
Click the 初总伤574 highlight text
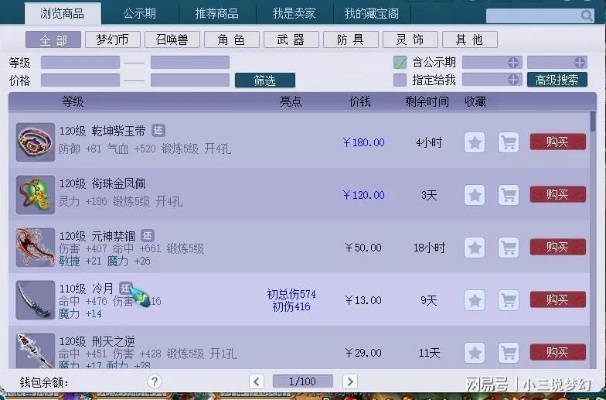291,294
